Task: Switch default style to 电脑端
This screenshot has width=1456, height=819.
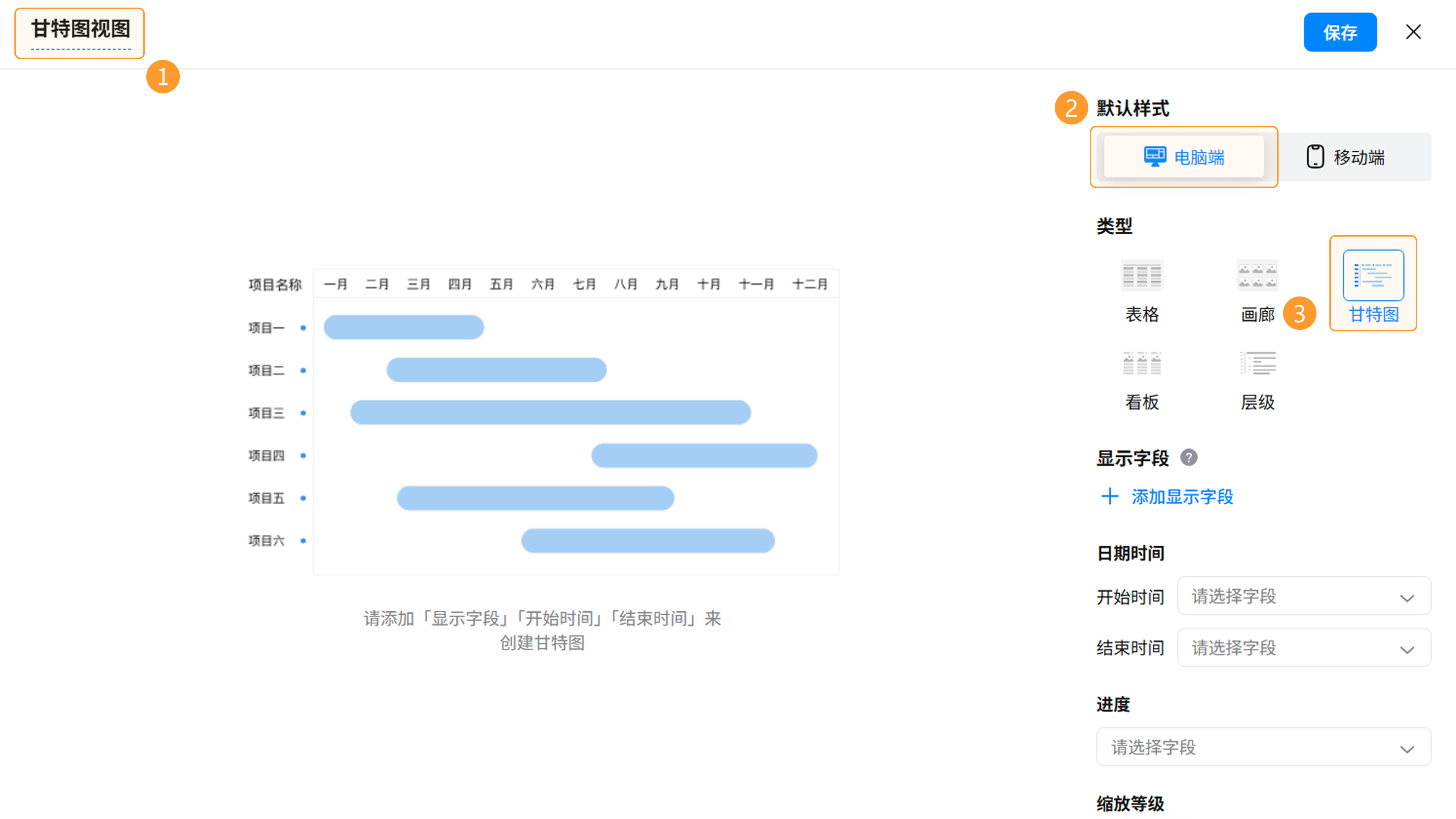Action: click(1183, 157)
